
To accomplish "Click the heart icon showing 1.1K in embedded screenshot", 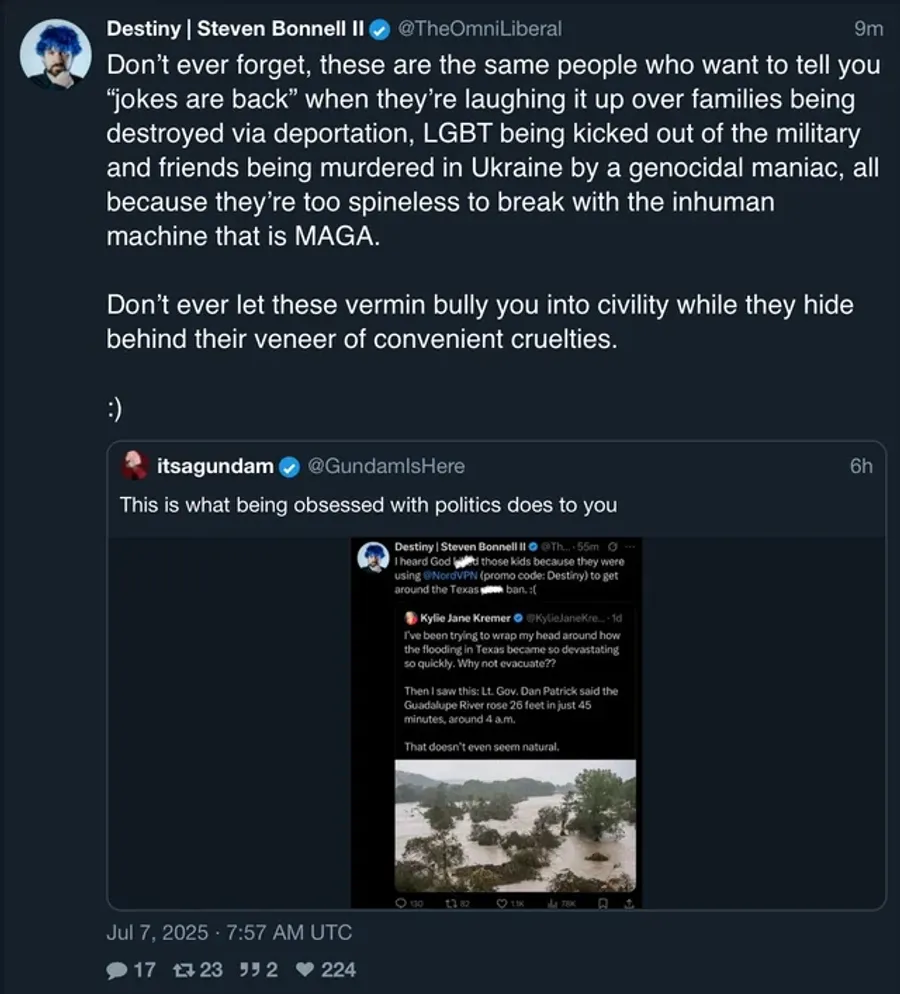I will click(x=502, y=902).
